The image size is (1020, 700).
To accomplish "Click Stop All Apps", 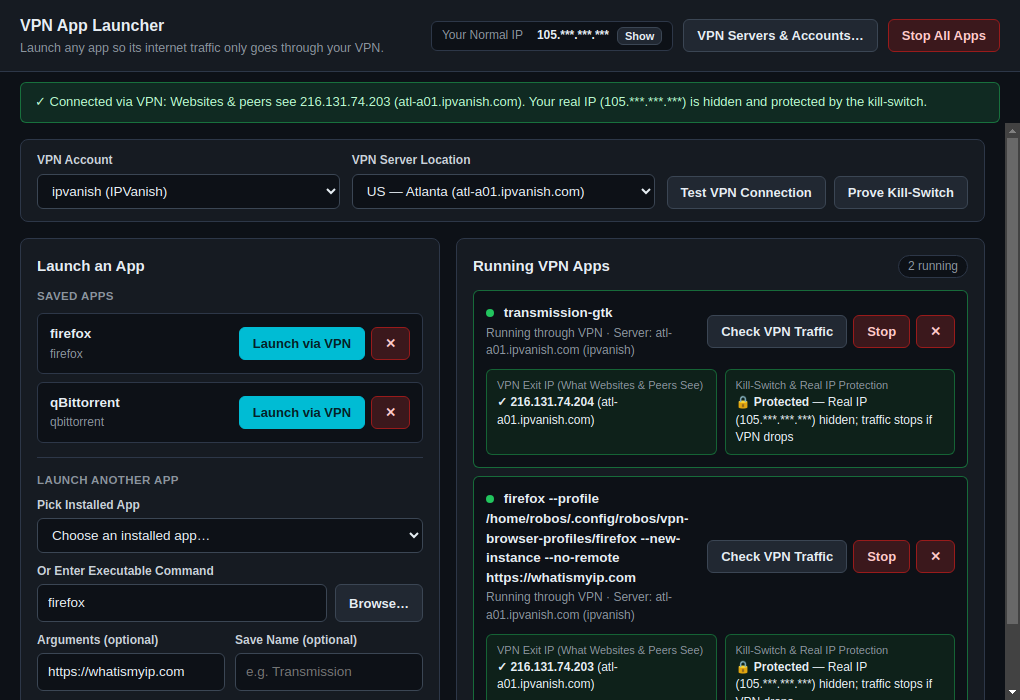I will [x=943, y=36].
